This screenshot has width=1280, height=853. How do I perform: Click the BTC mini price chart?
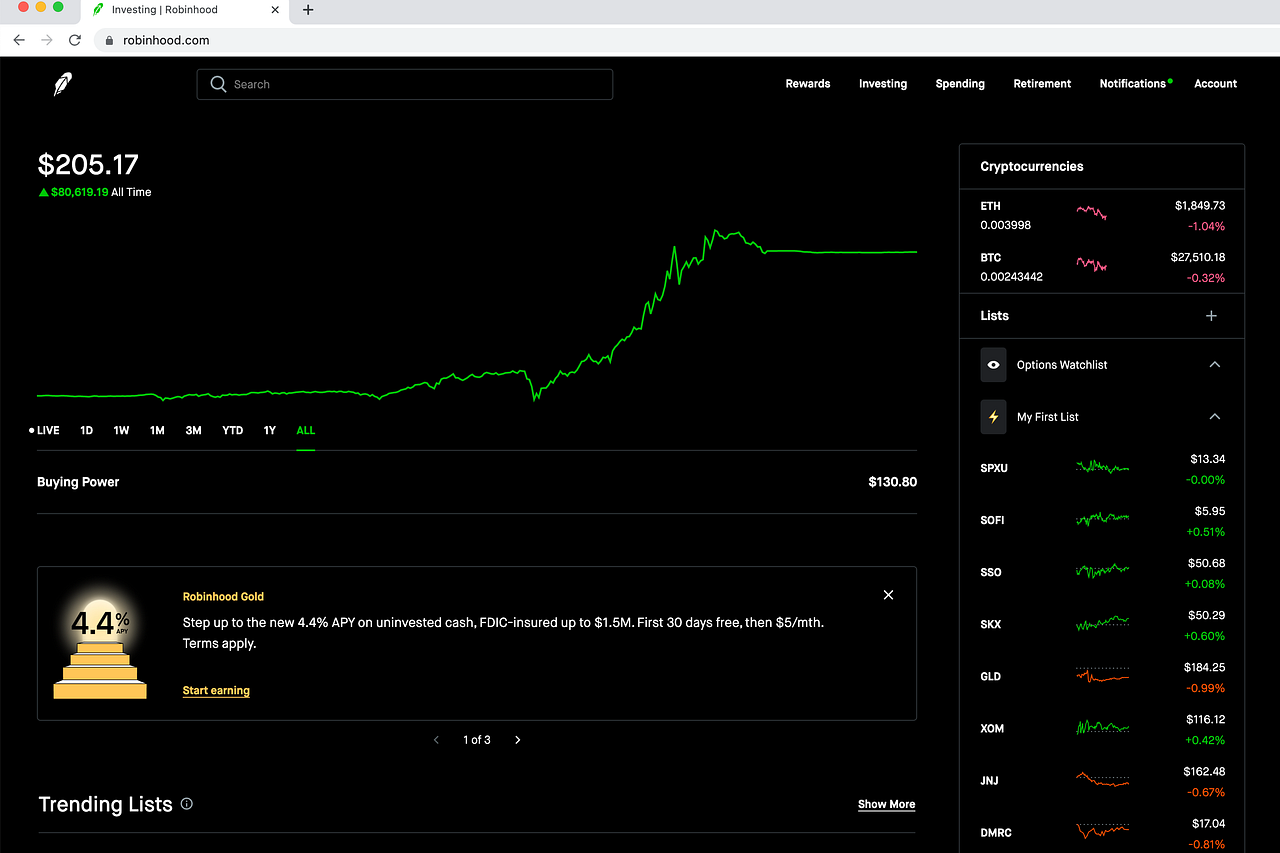[1091, 265]
